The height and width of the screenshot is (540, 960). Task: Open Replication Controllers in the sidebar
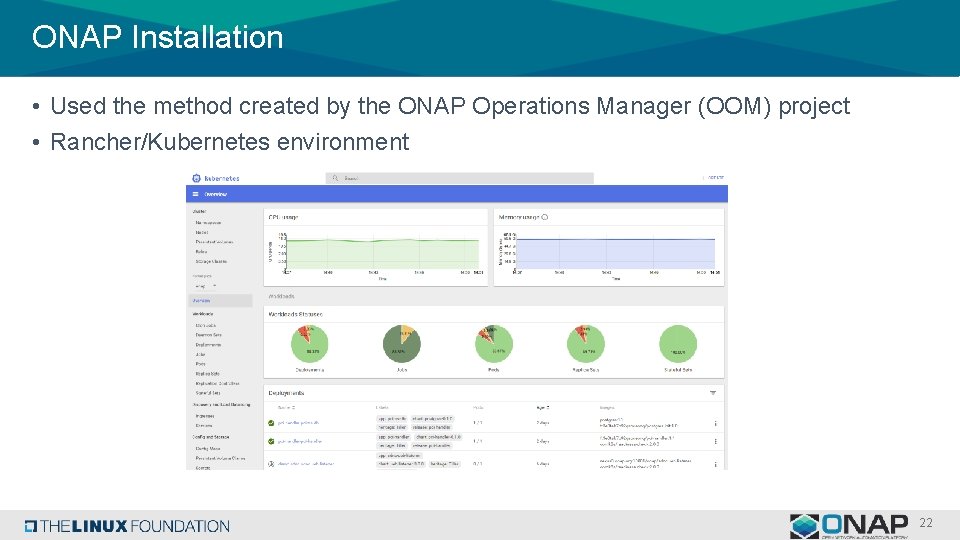coord(217,383)
